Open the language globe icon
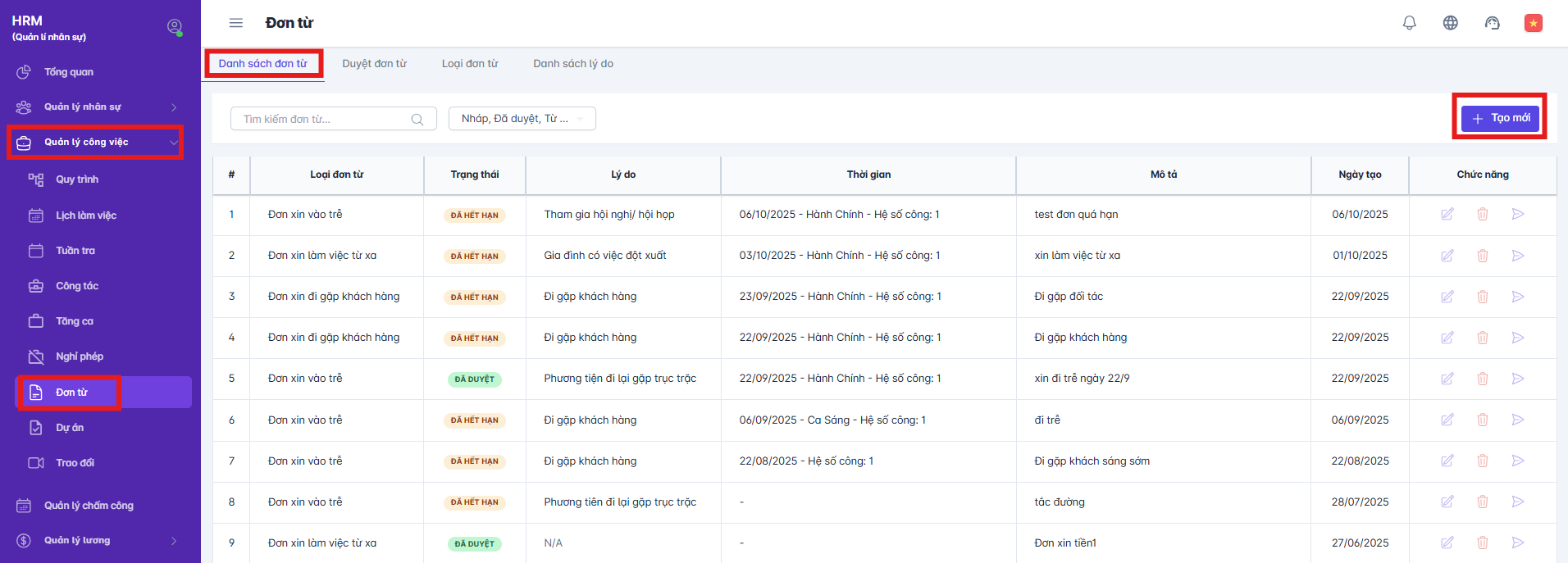This screenshot has width=1568, height=563. pos(1450,23)
